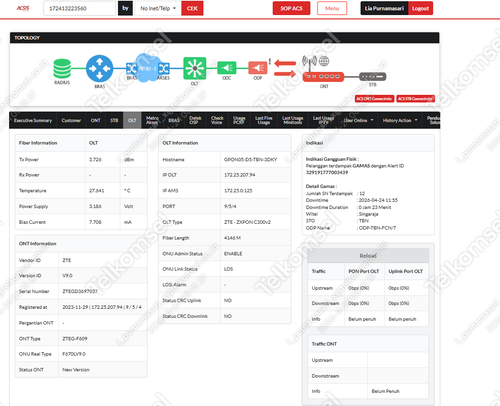Click serial number ZTEGD3697037
The image size is (500, 406).
[x=80, y=291]
